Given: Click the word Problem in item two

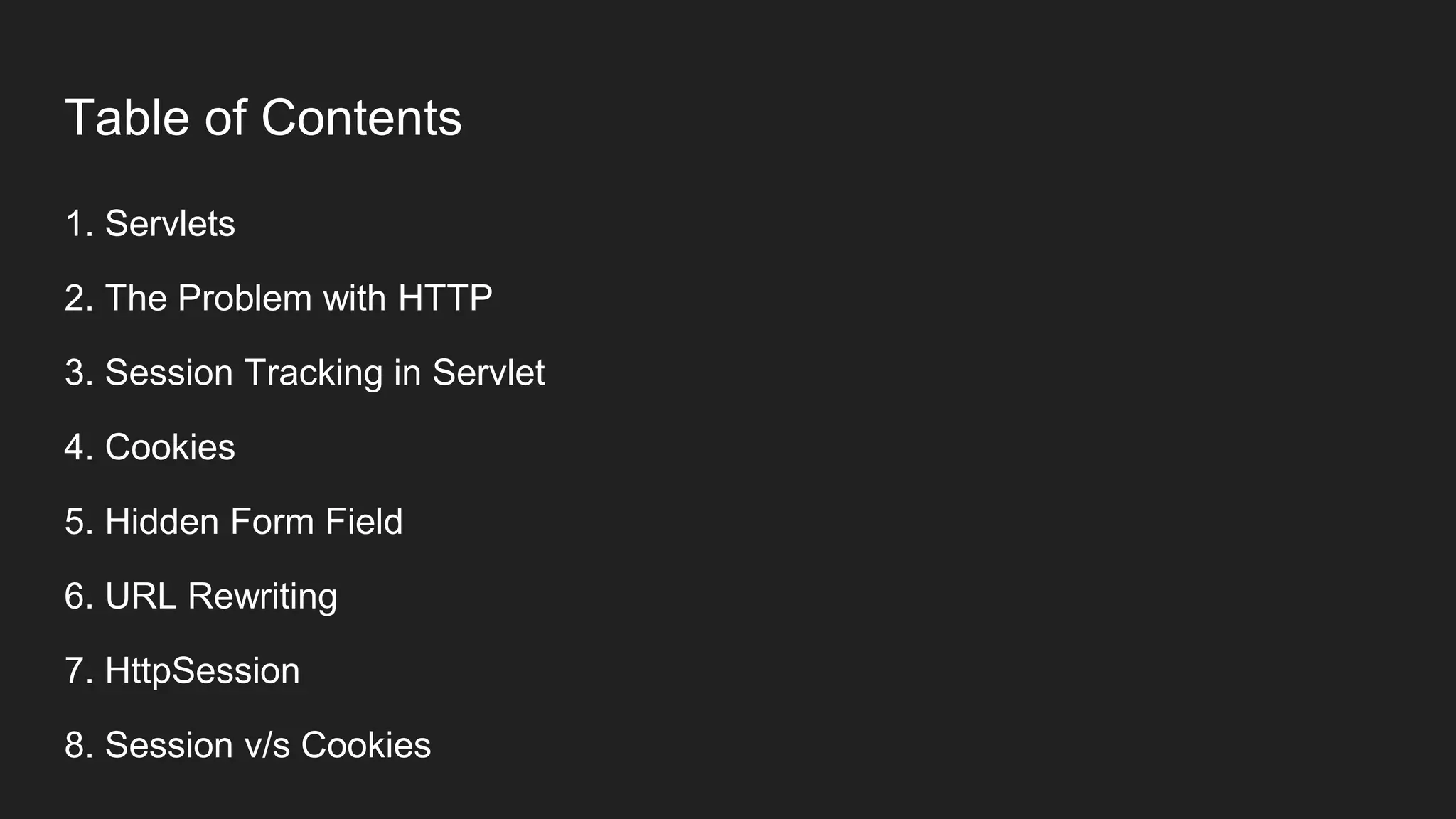Looking at the screenshot, I should pyautogui.click(x=245, y=298).
